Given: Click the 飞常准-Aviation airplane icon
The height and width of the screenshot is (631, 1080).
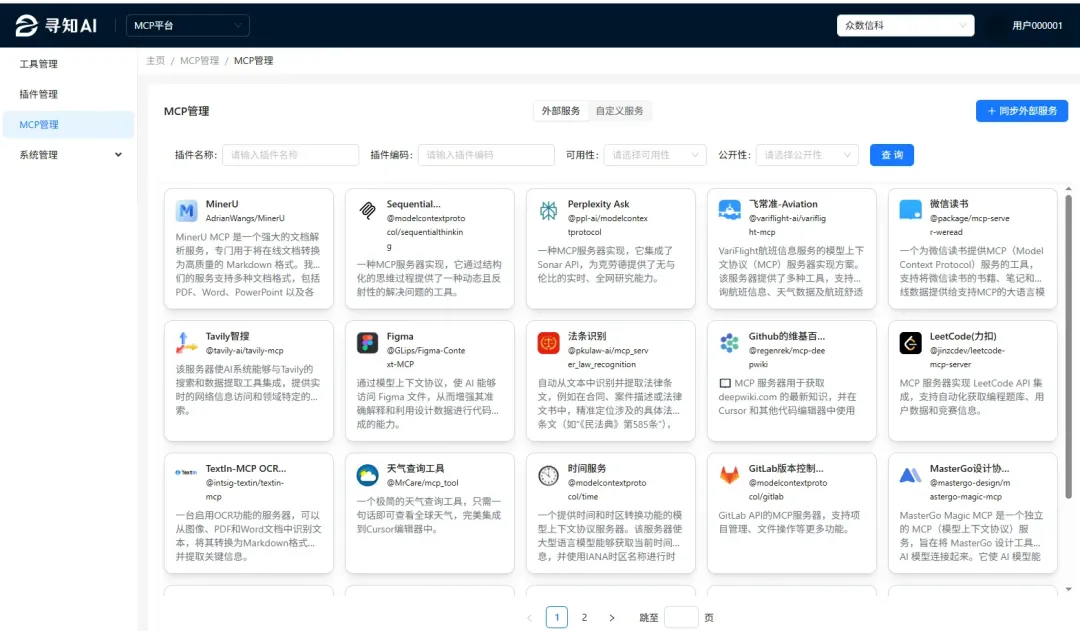Looking at the screenshot, I should 728,209.
